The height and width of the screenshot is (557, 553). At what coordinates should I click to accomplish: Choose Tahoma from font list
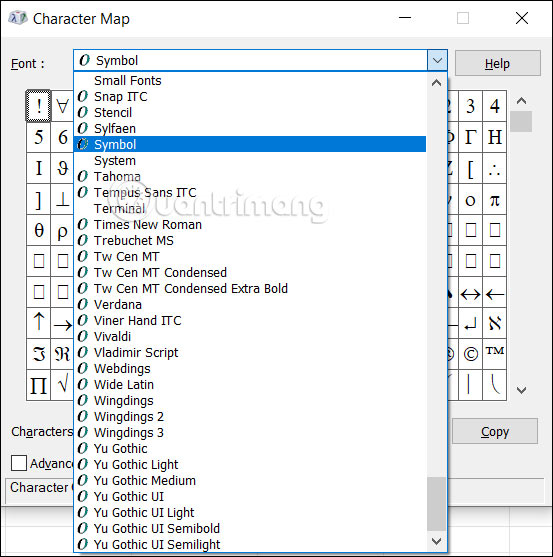coord(250,177)
